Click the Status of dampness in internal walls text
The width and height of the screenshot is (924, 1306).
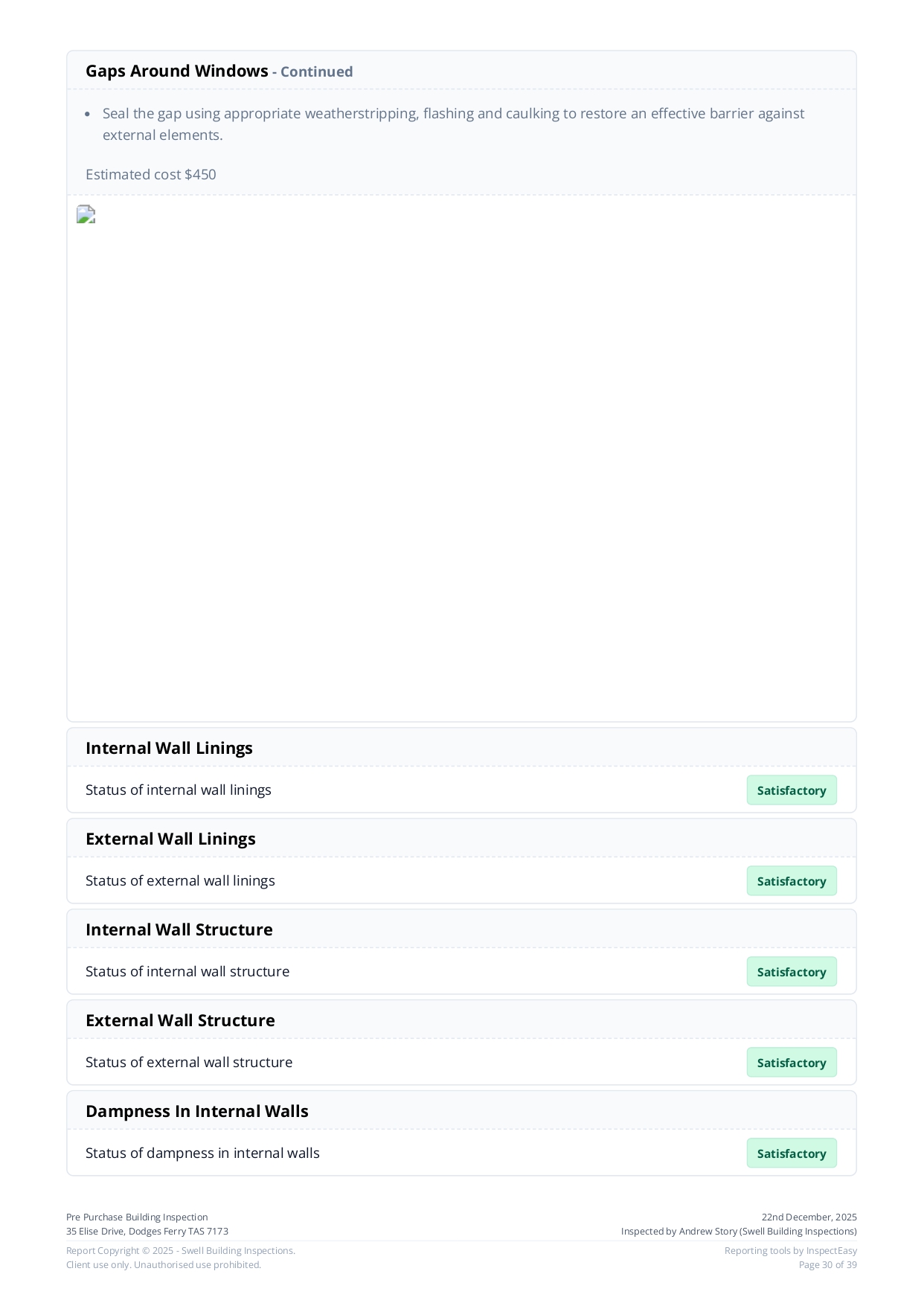coord(202,1153)
